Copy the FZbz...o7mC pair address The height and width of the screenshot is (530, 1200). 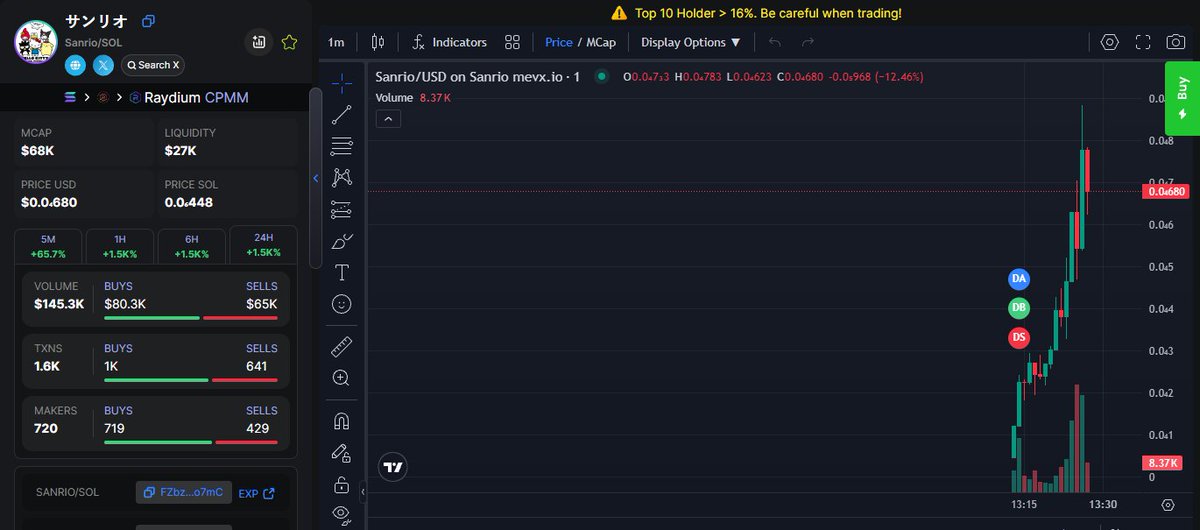(x=184, y=492)
